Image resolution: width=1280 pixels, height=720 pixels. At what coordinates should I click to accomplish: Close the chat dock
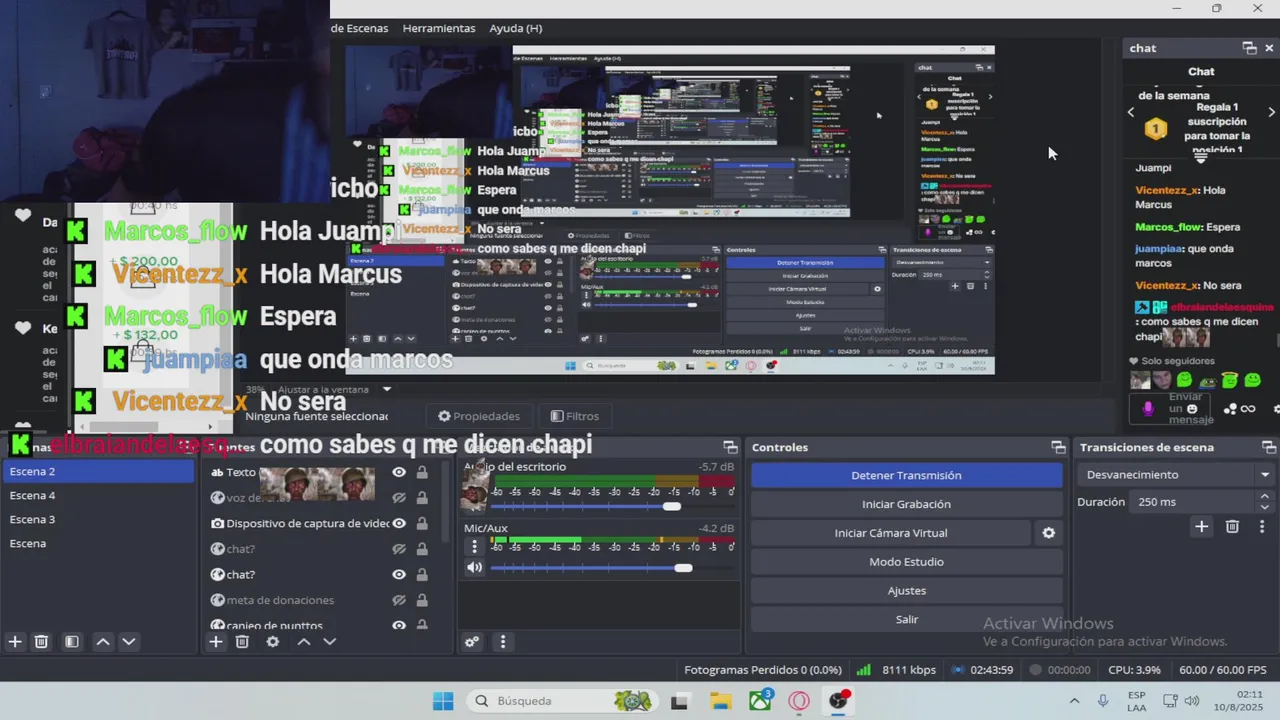(1269, 48)
